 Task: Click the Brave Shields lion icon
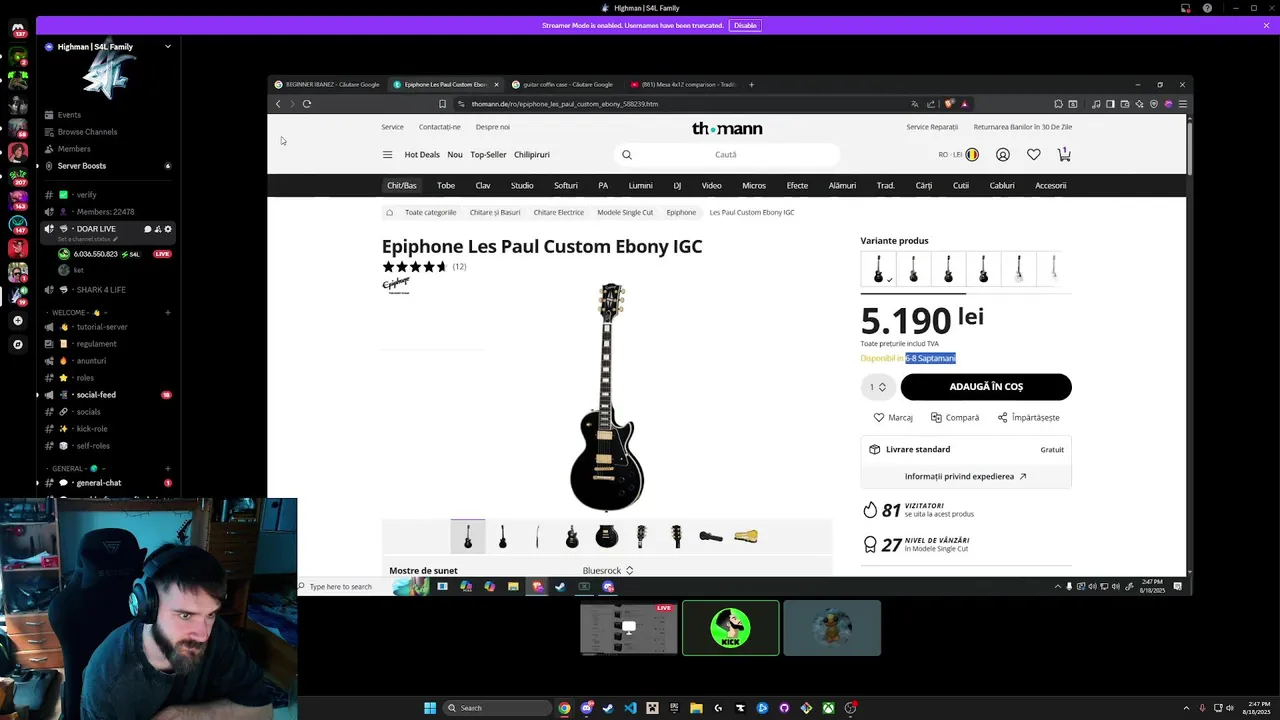[949, 104]
